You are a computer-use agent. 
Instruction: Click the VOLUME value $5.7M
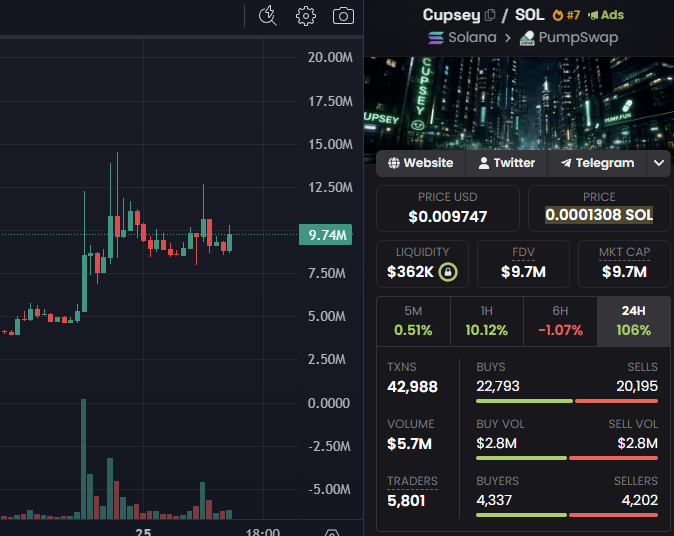click(x=409, y=444)
